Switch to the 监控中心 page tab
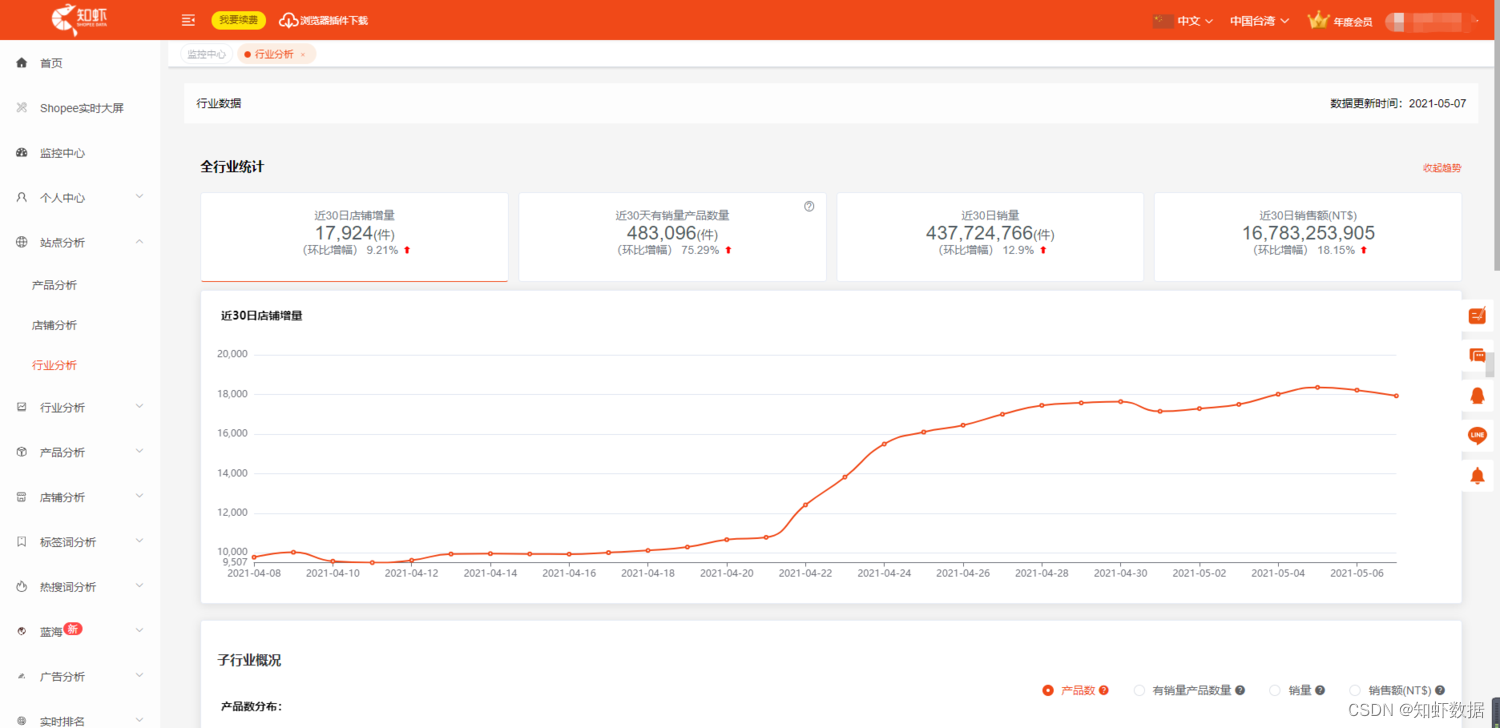 pyautogui.click(x=206, y=54)
